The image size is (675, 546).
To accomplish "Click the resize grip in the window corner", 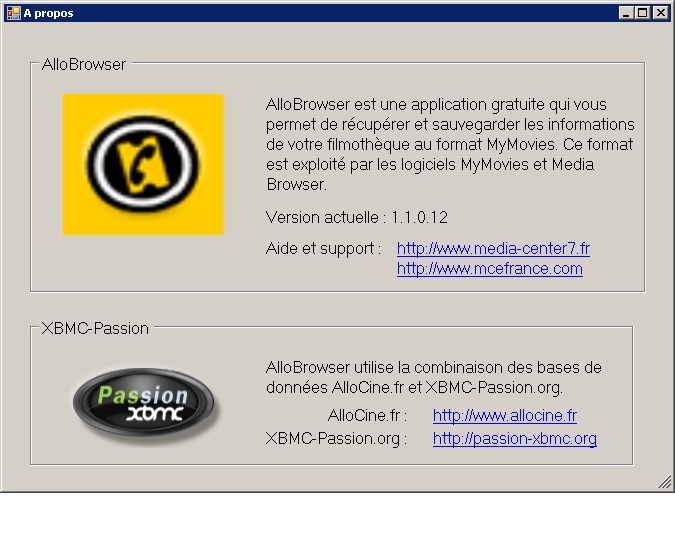I will 665,482.
